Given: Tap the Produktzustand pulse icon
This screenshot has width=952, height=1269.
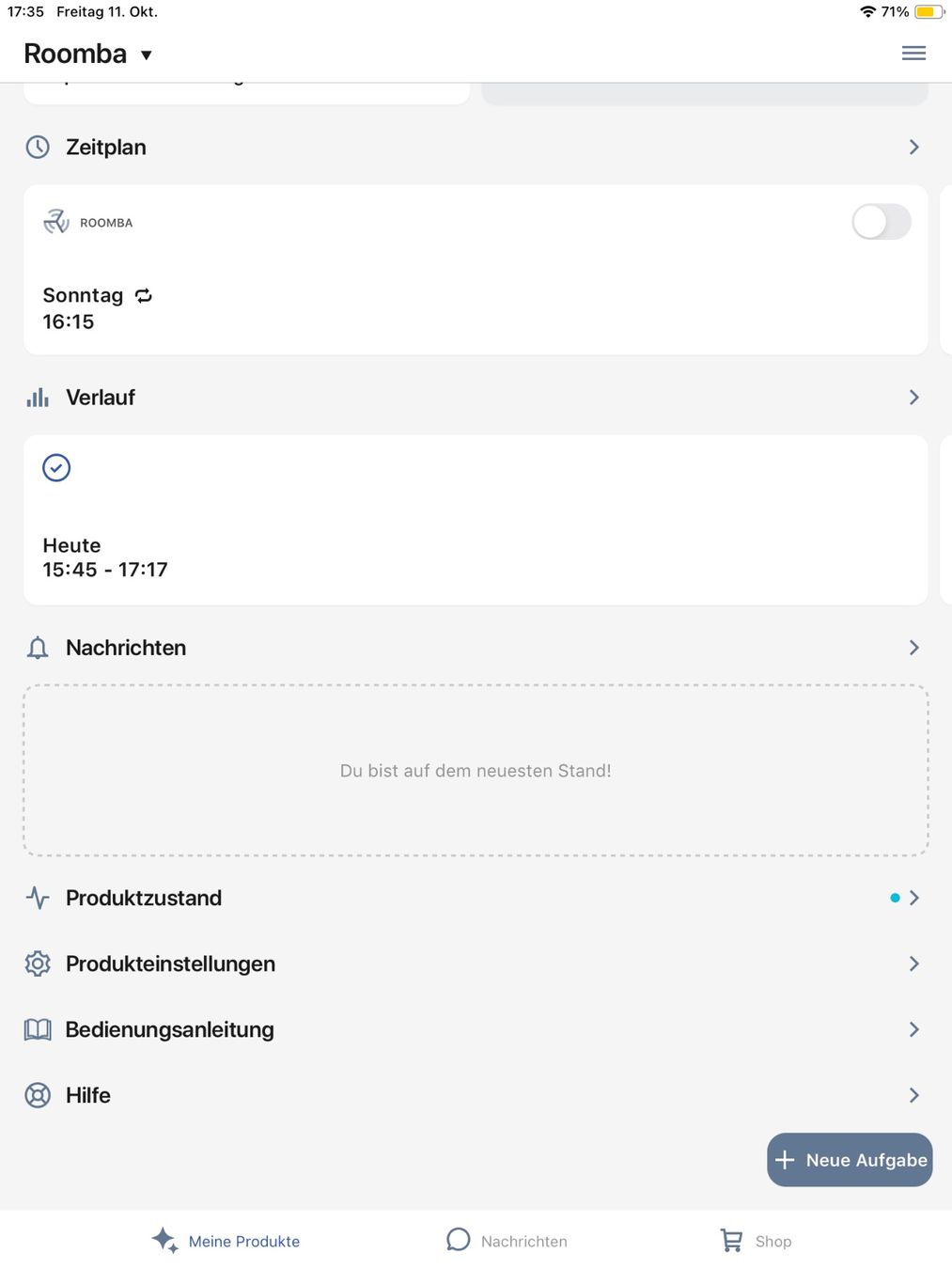Looking at the screenshot, I should coord(38,898).
